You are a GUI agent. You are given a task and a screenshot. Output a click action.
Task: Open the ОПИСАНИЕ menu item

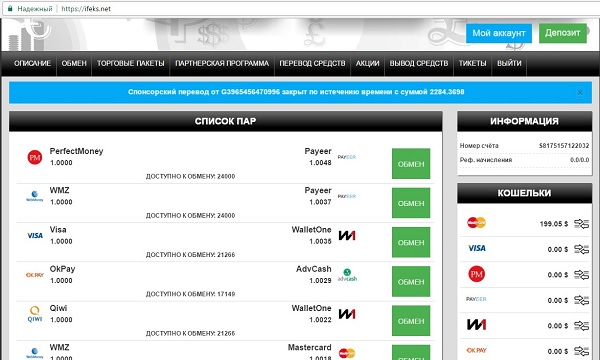pyautogui.click(x=32, y=64)
